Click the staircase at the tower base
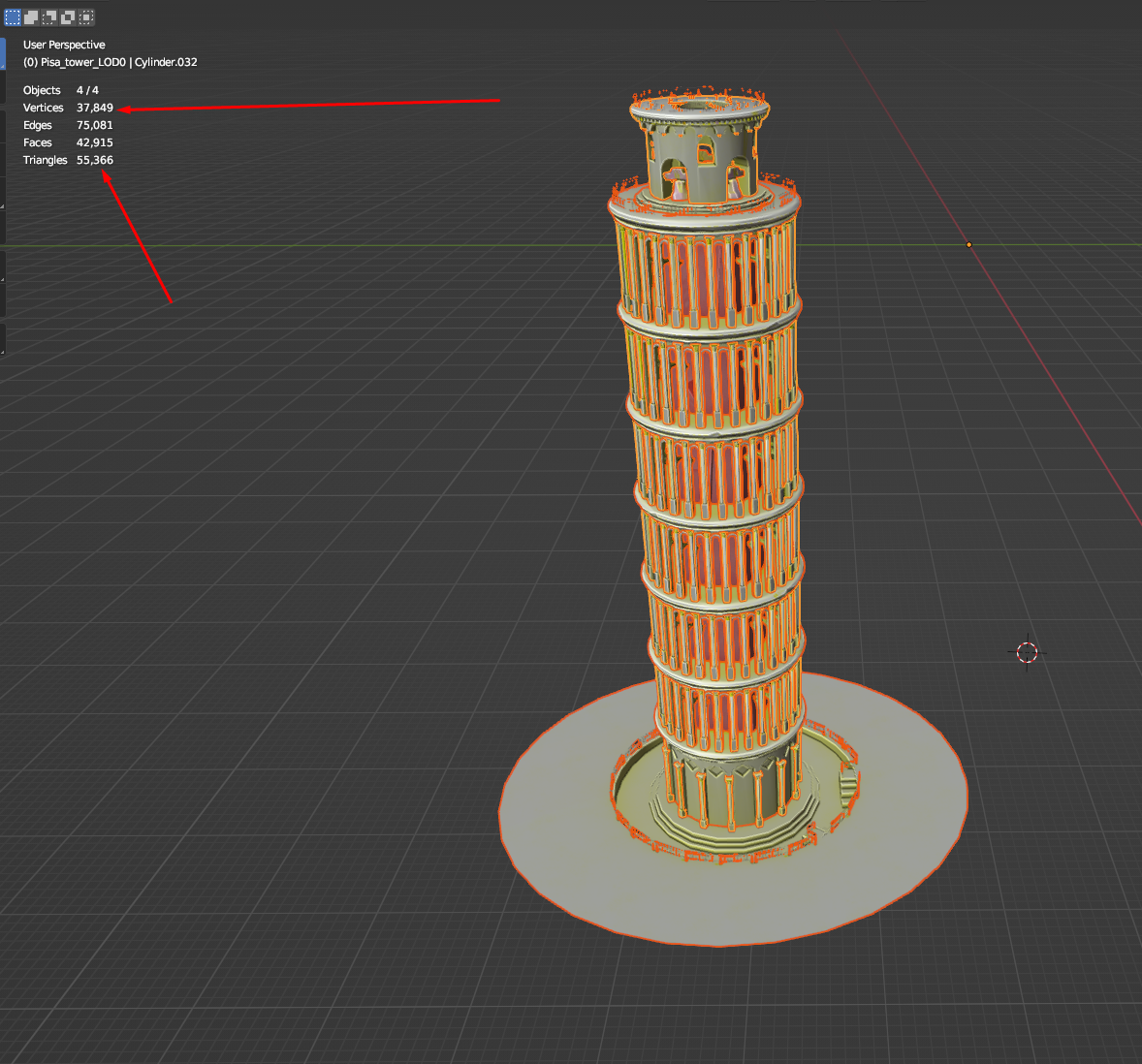The image size is (1142, 1064). (847, 785)
